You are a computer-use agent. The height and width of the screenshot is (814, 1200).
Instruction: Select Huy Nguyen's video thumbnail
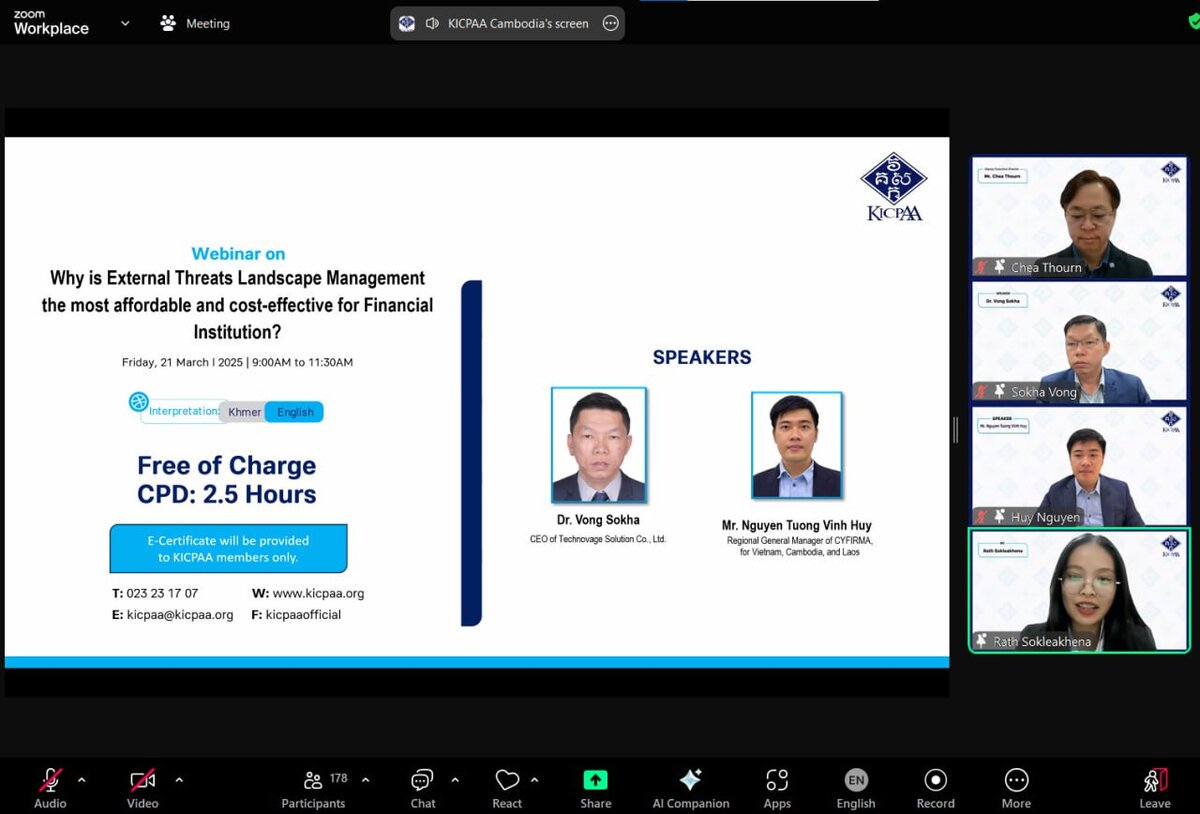(1079, 466)
